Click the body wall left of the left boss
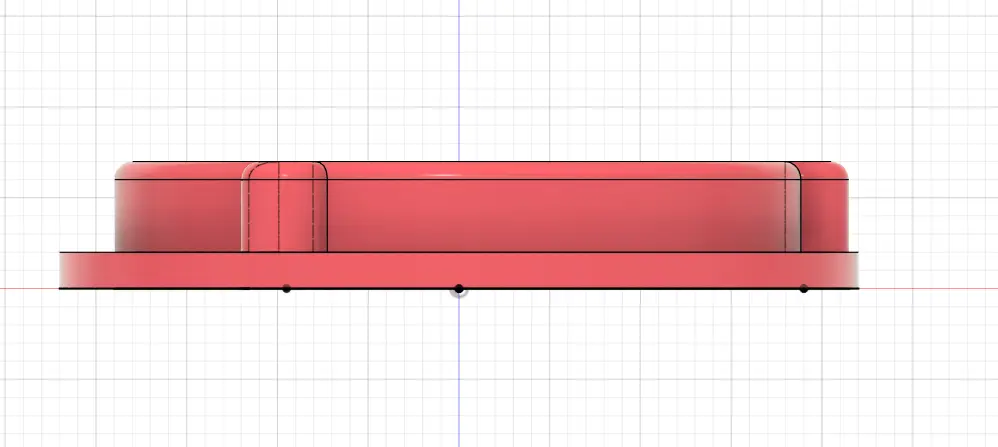This screenshot has width=998, height=447. pos(180,215)
